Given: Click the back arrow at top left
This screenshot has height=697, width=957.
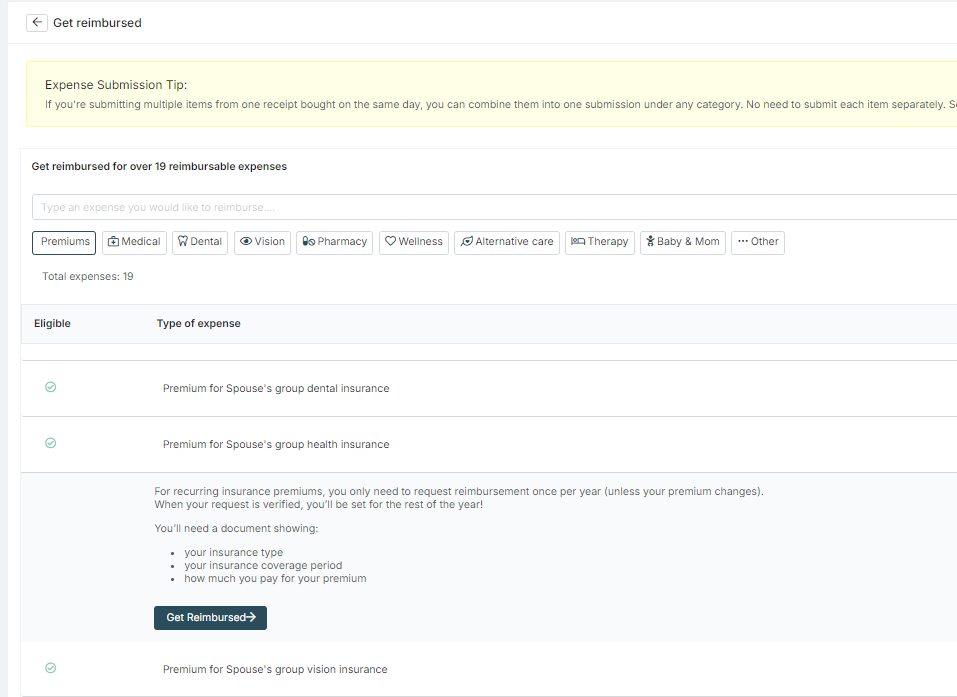Looking at the screenshot, I should 36,21.
